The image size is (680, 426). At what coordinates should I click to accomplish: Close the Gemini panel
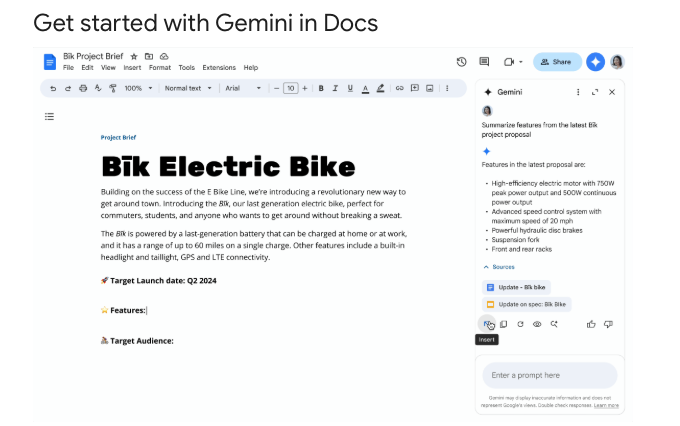612,92
